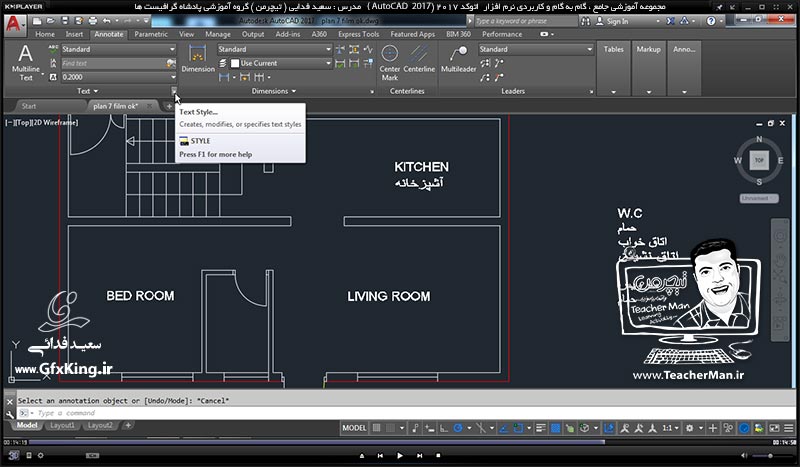Click the Open file icon in quick access toolbar
Screen dimensions: 800x467
pyautogui.click(x=51, y=21)
